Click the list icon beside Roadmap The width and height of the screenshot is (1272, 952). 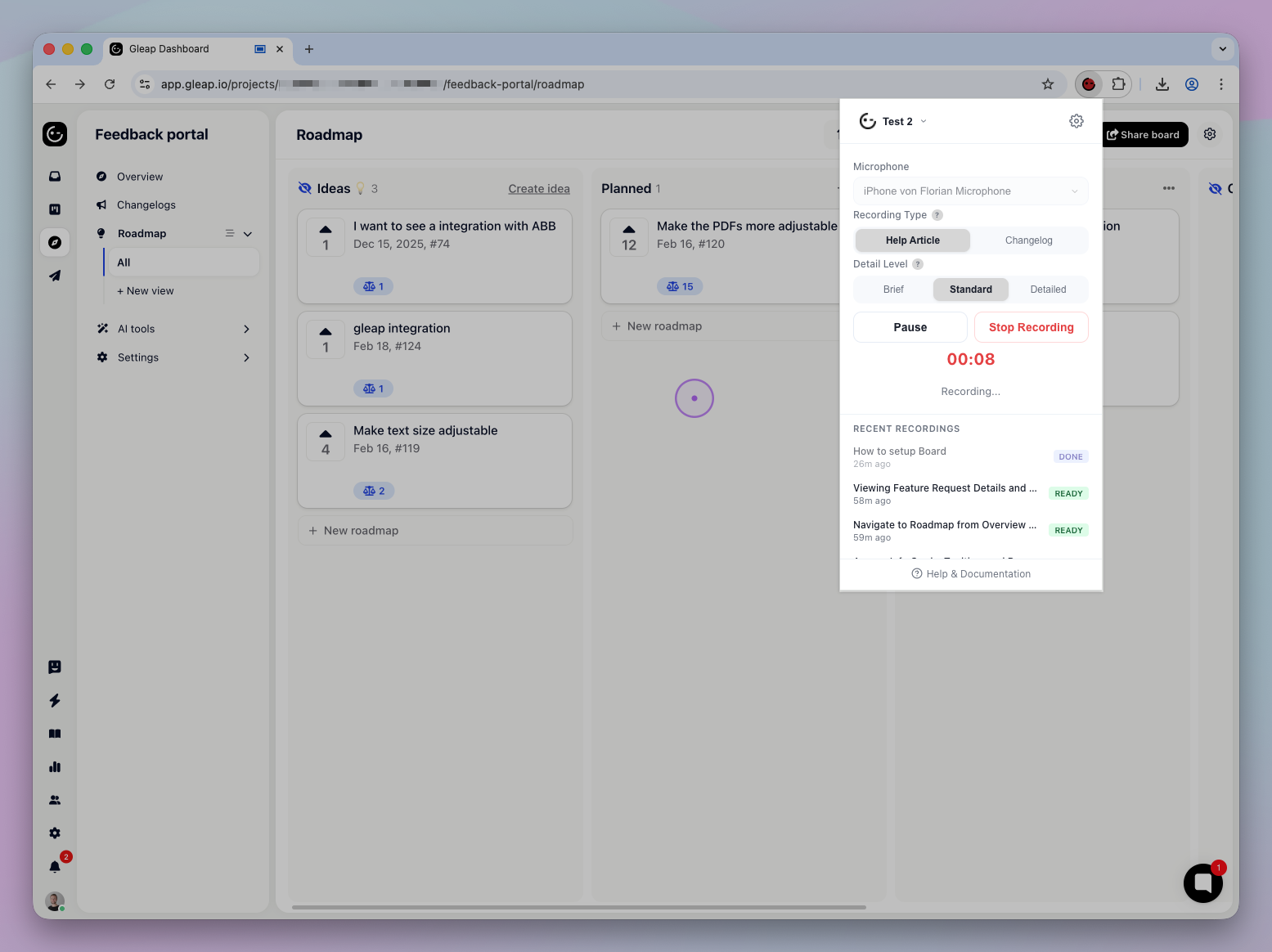[x=230, y=233]
